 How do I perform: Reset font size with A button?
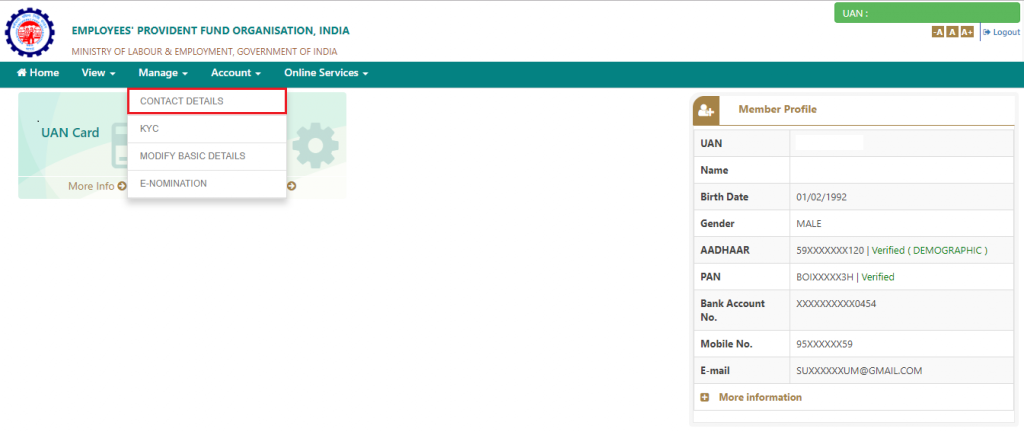[x=952, y=32]
